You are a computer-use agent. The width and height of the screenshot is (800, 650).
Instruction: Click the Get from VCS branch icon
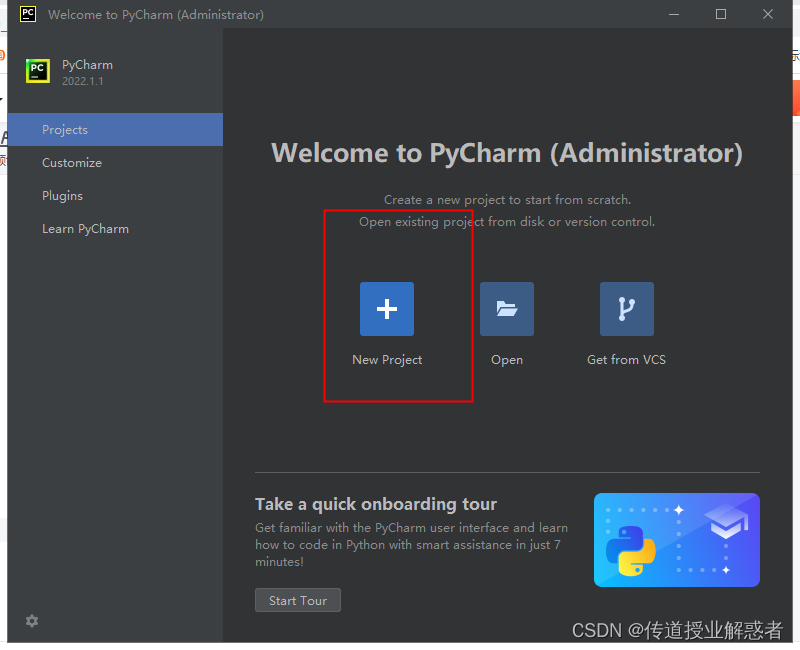tap(627, 309)
